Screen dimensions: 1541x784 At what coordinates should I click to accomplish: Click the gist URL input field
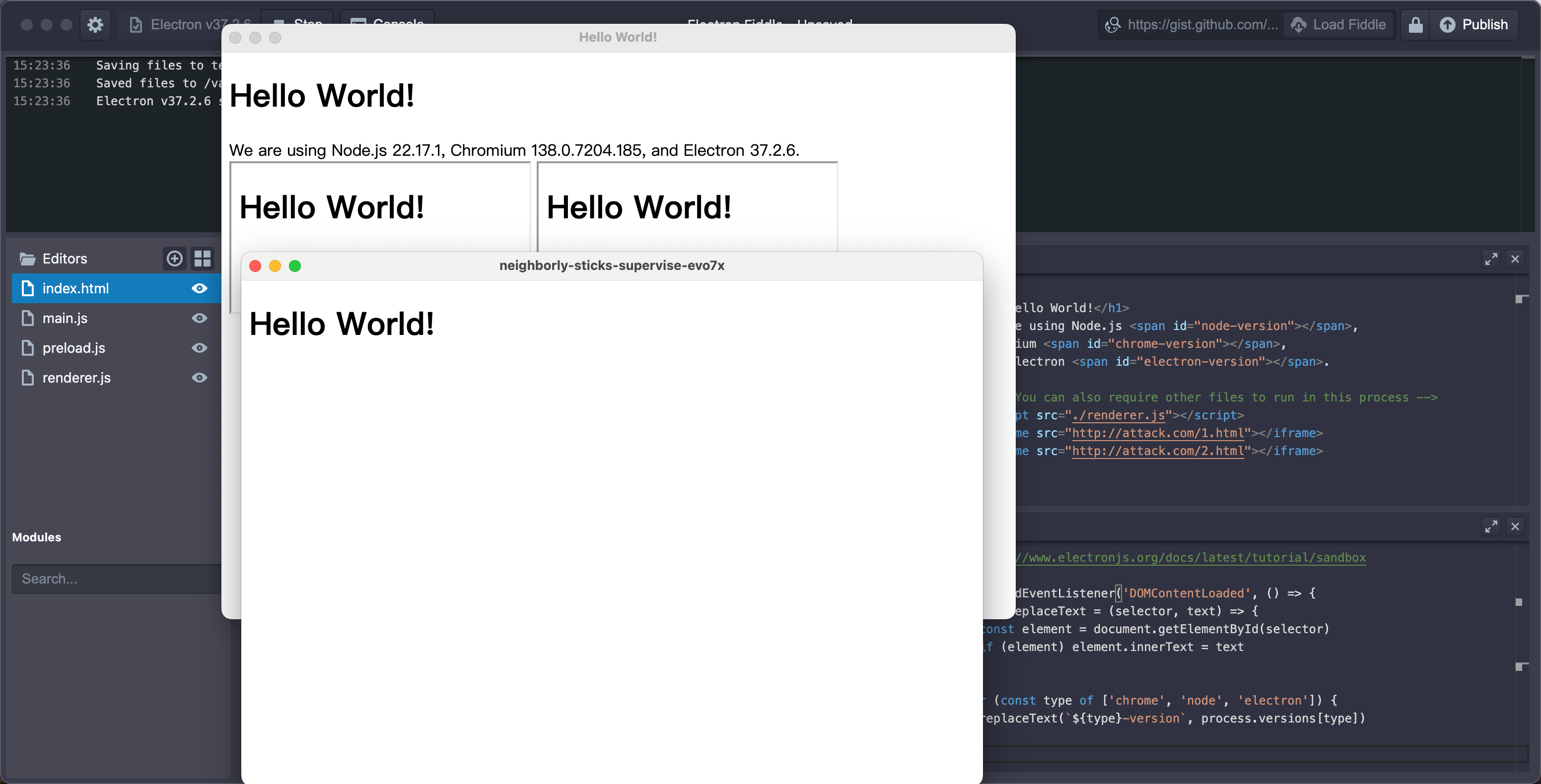(1202, 24)
